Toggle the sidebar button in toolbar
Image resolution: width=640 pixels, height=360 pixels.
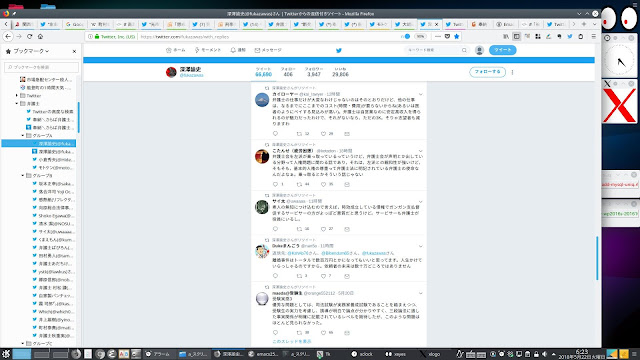coord(516,36)
